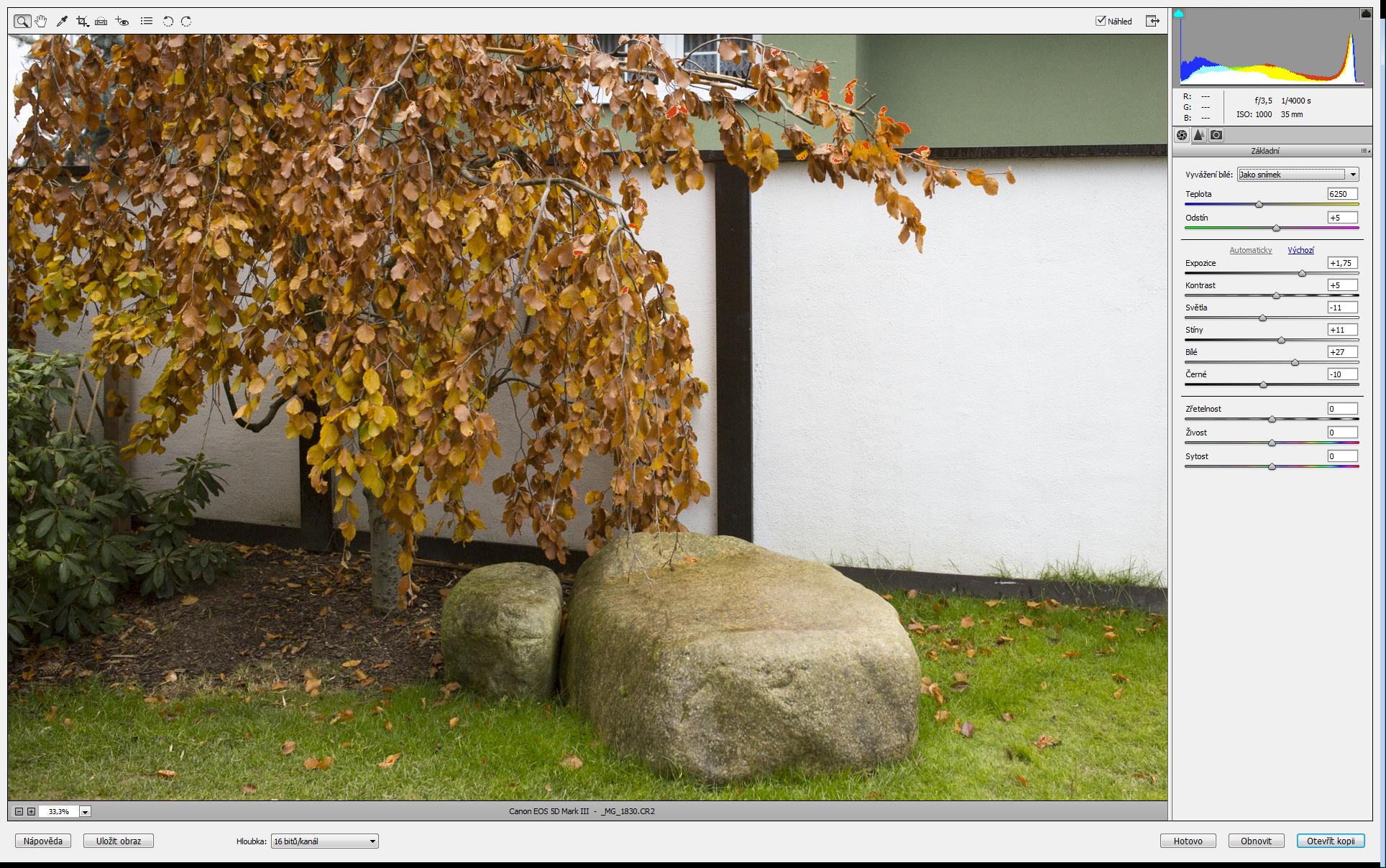The width and height of the screenshot is (1386, 868).
Task: Open the Vyvážení bílé dropdown
Action: tap(1298, 175)
